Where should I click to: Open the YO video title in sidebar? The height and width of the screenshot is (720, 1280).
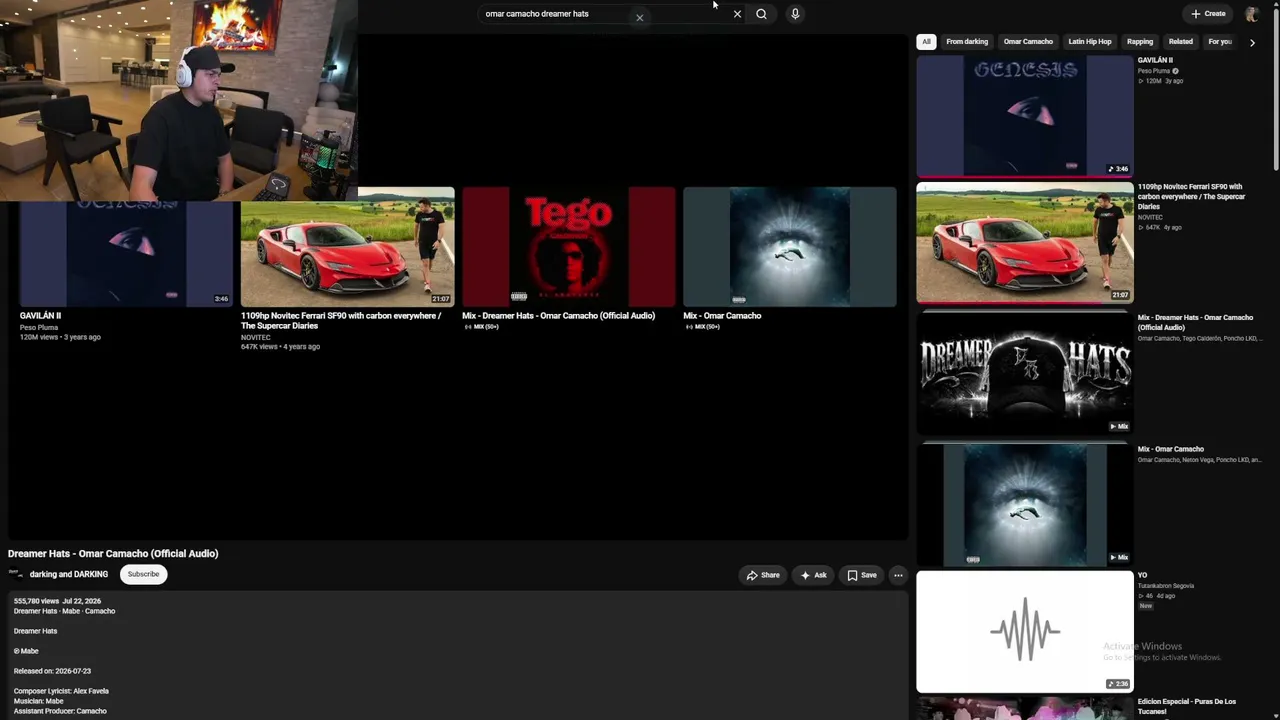[x=1142, y=575]
